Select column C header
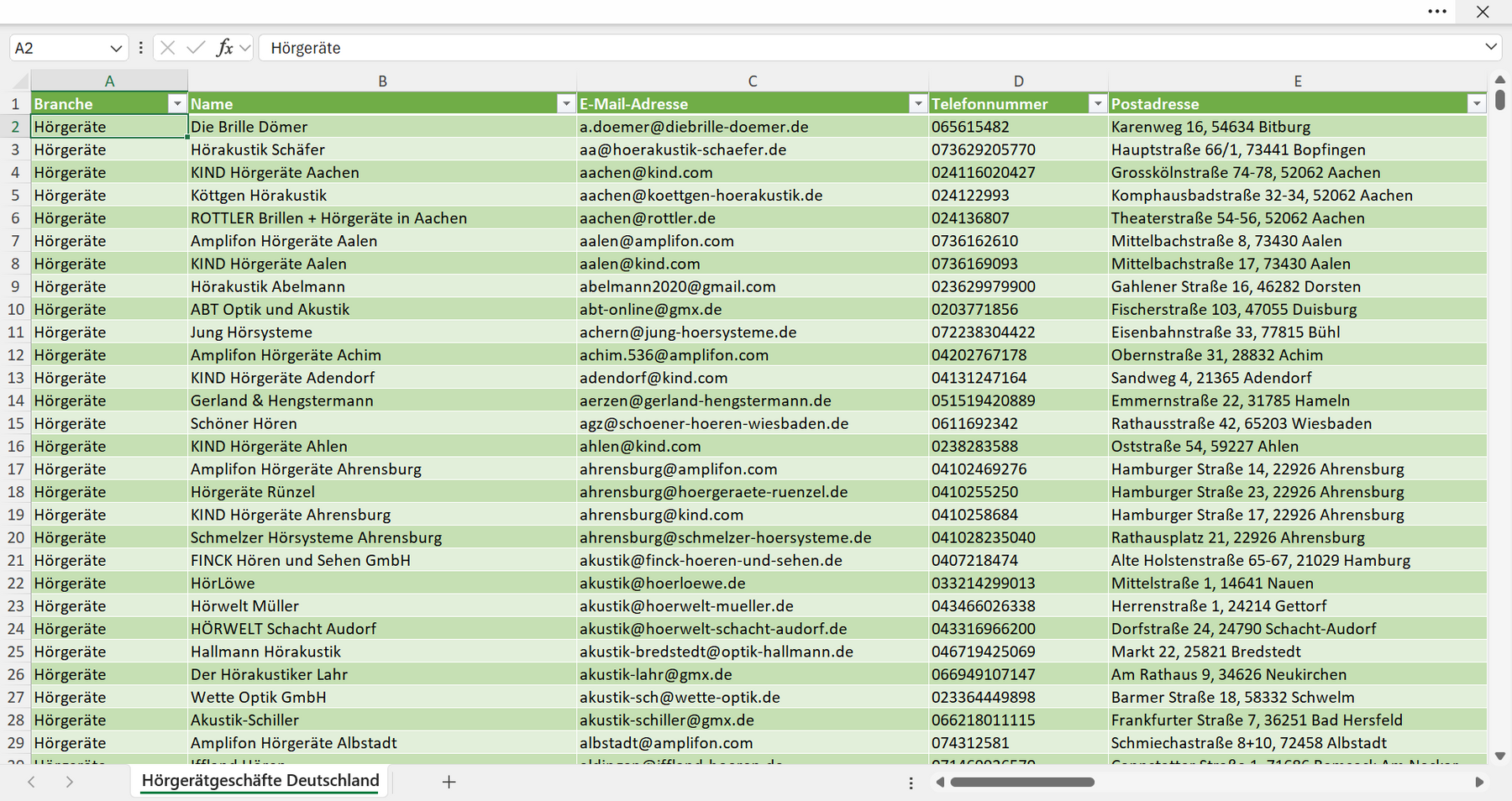This screenshot has width=1512, height=801. coord(753,81)
